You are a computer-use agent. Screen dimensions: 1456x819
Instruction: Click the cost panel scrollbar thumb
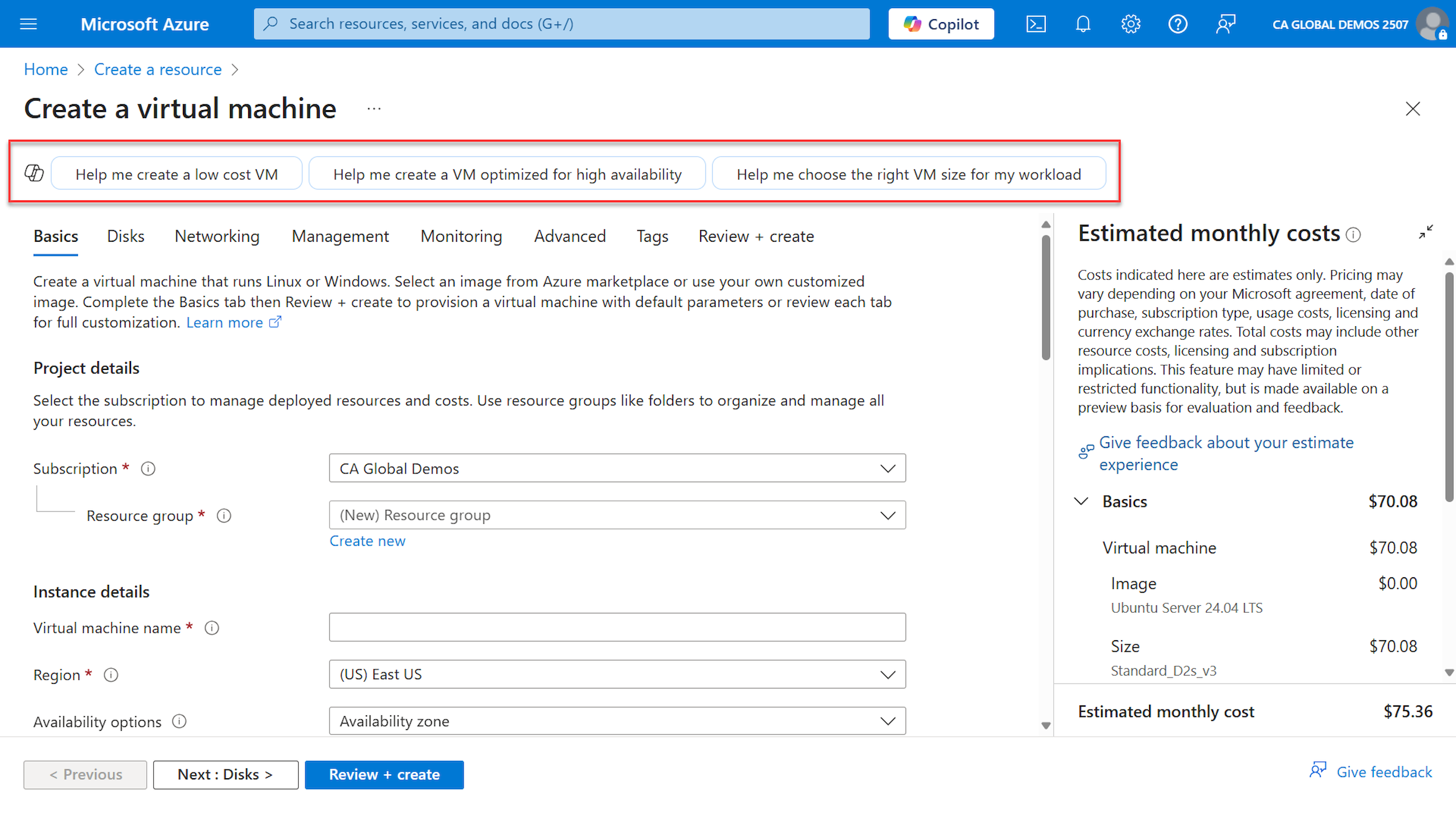tap(1449, 387)
